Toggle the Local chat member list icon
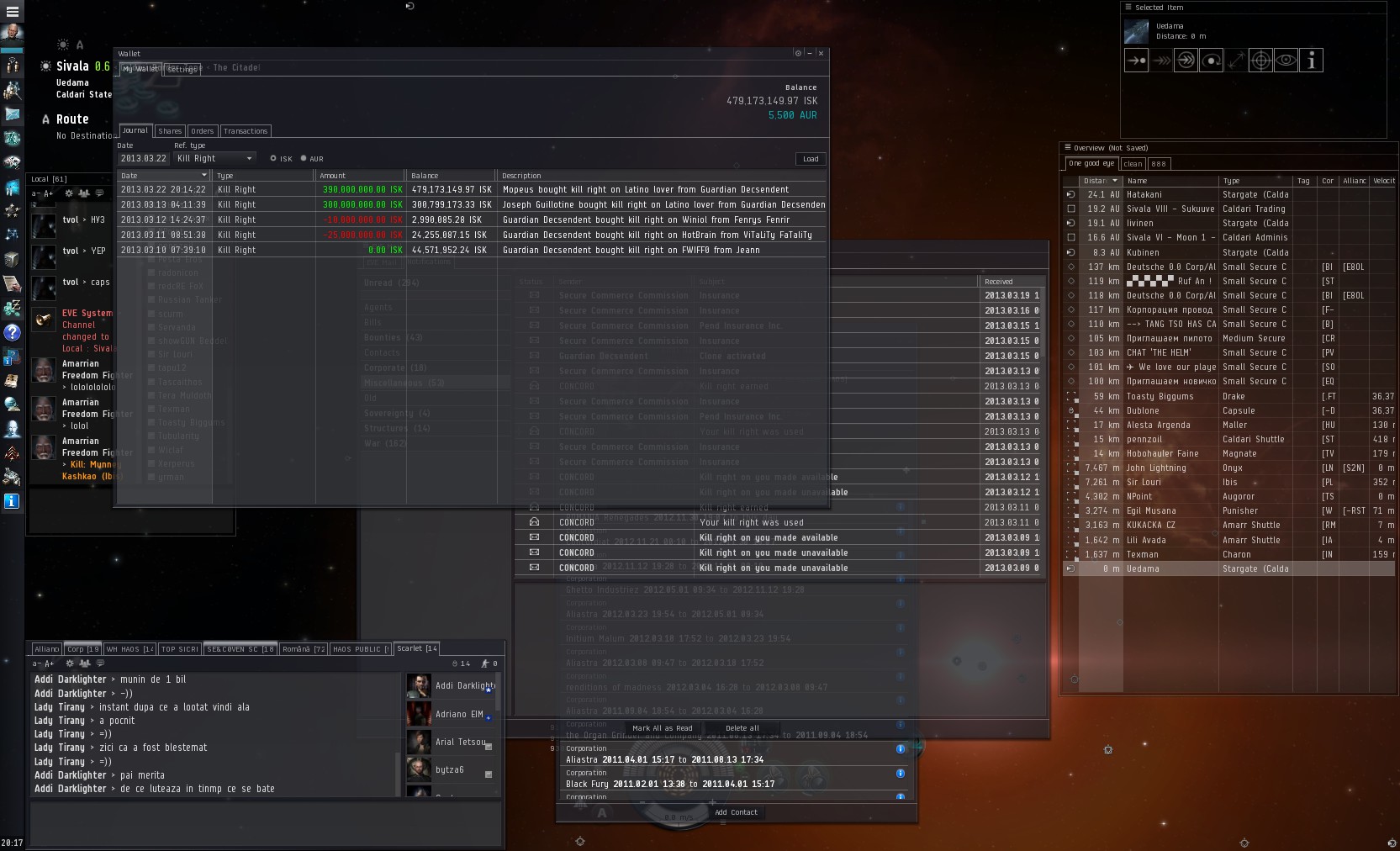 tap(84, 193)
